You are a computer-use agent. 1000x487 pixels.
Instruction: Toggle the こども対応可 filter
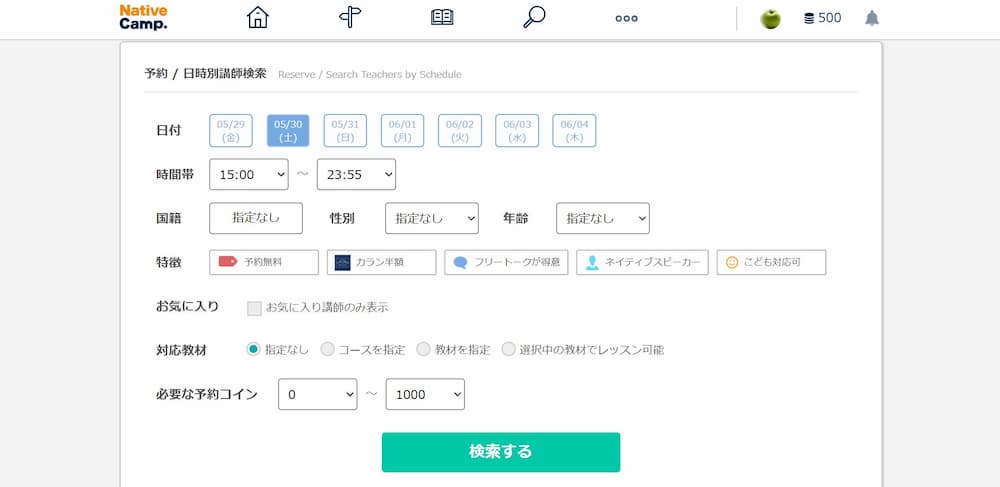[771, 262]
